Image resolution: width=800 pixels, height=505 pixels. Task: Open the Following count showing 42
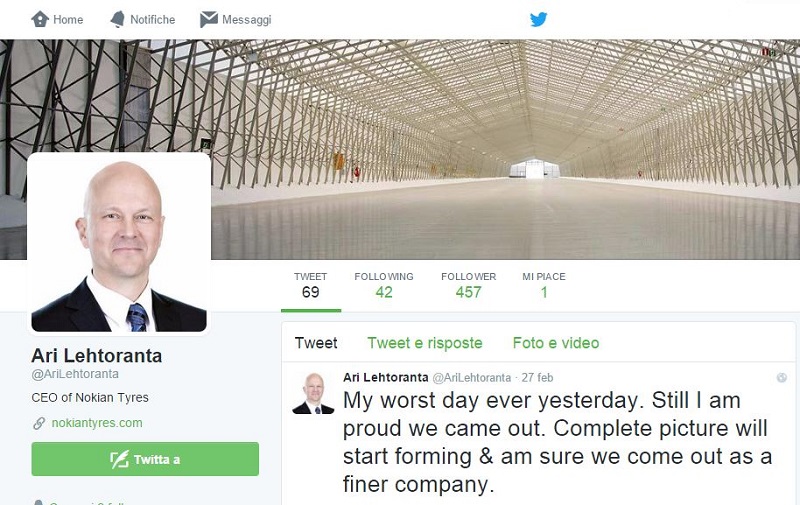(x=384, y=286)
